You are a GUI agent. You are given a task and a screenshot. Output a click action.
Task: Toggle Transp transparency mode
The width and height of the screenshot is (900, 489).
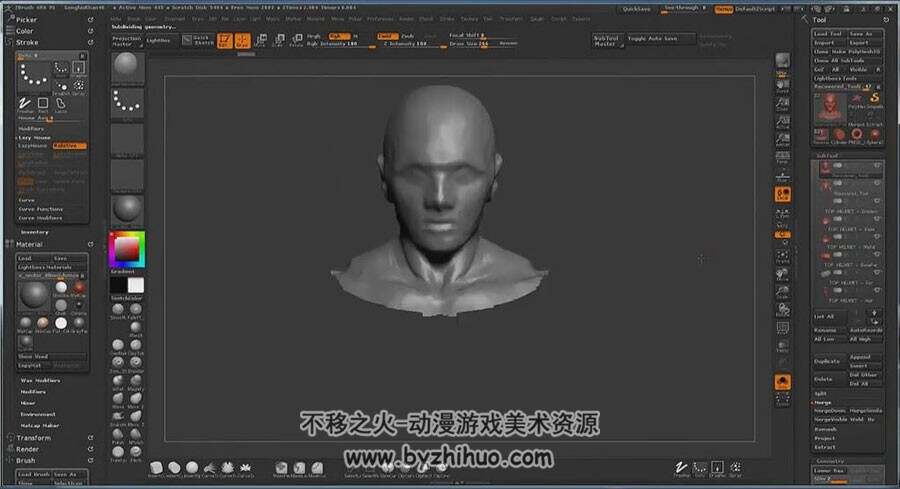point(782,346)
